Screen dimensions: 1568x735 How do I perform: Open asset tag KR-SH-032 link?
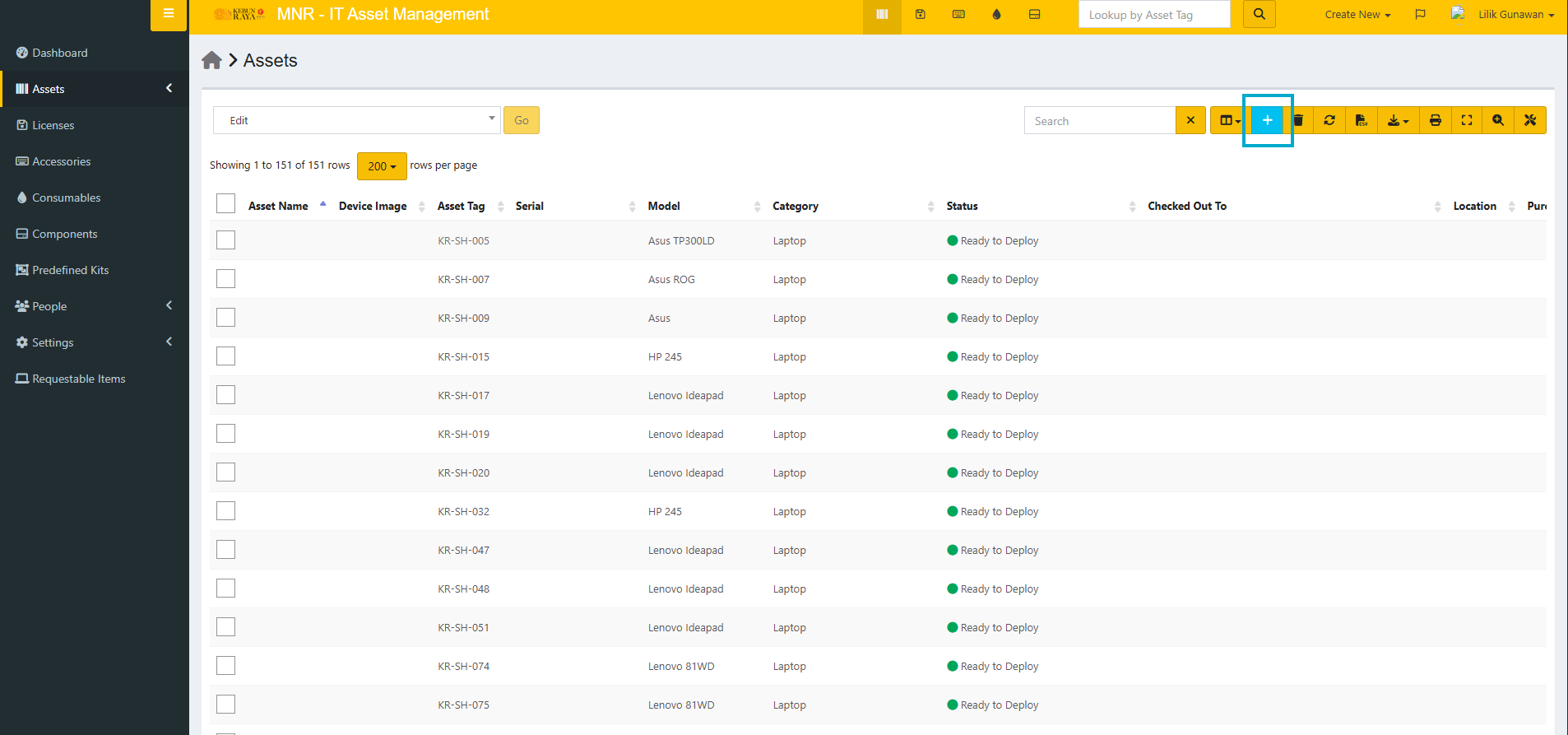point(463,511)
